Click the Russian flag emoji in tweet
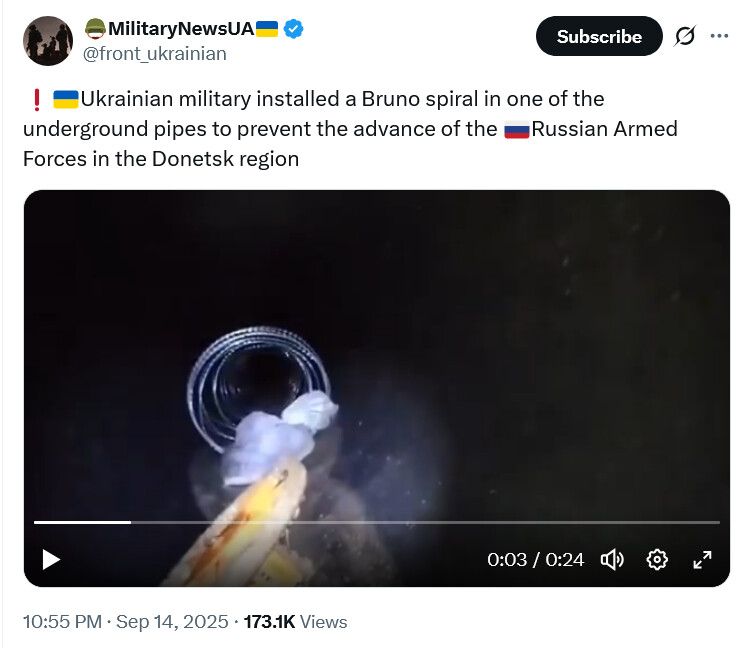This screenshot has height=648, width=747. (x=516, y=129)
